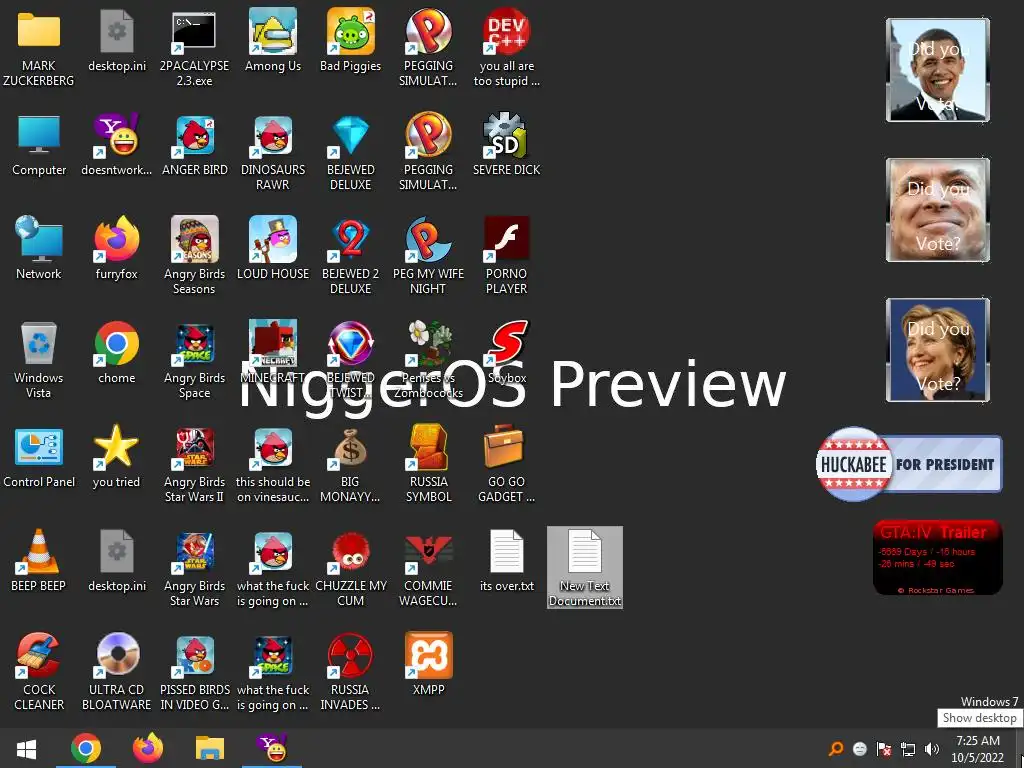Click the volume speaker tray icon

(932, 749)
